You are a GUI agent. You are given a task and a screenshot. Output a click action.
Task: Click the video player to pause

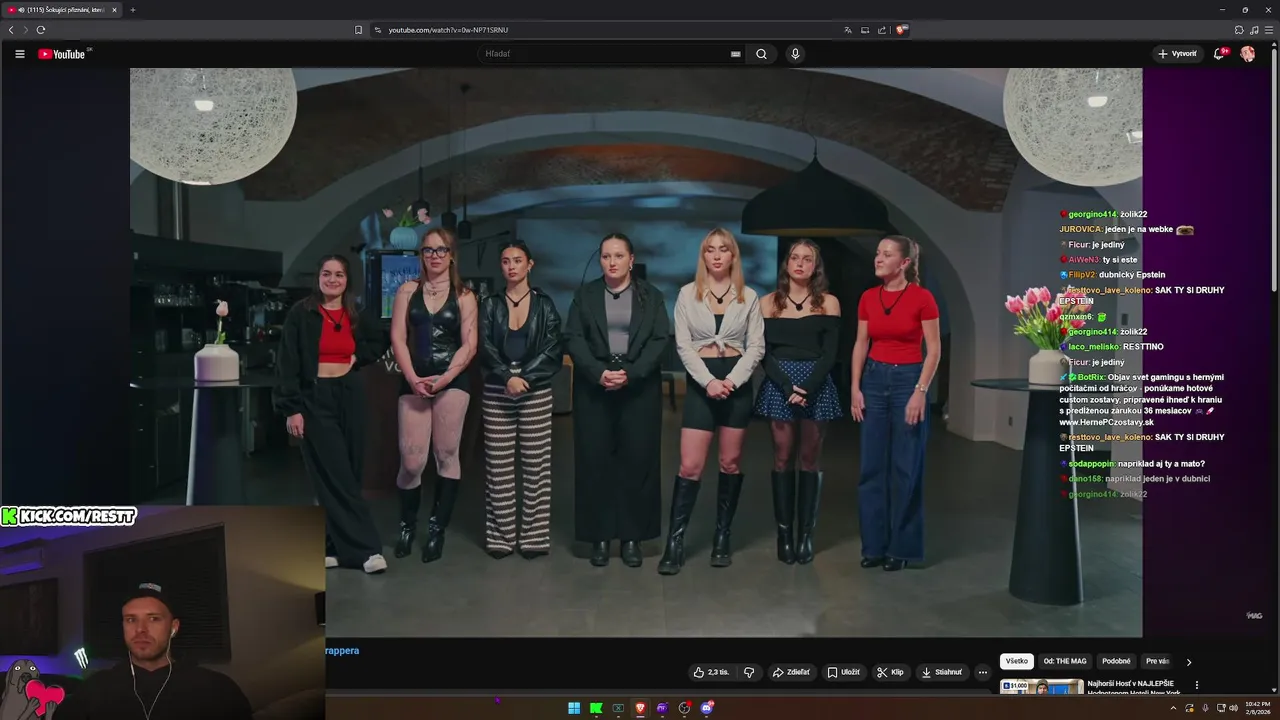coord(636,352)
